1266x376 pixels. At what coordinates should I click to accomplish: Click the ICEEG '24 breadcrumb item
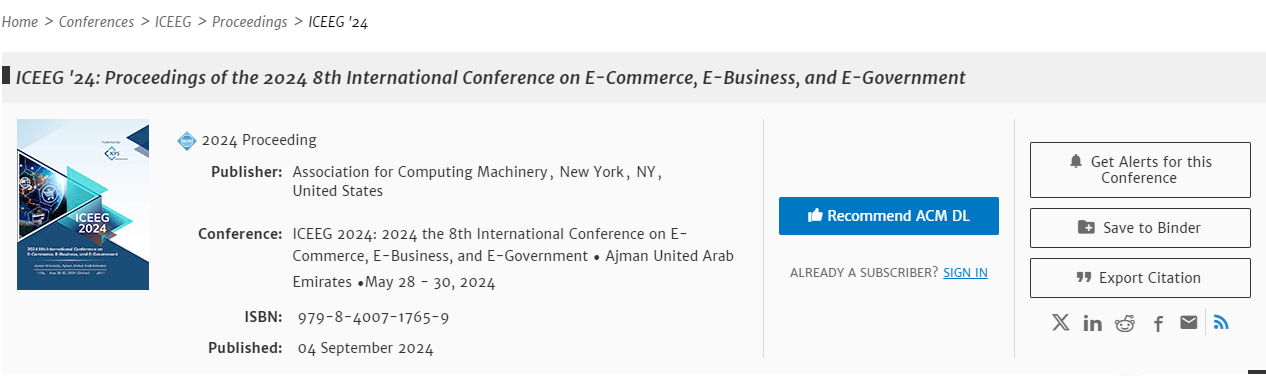click(x=338, y=22)
